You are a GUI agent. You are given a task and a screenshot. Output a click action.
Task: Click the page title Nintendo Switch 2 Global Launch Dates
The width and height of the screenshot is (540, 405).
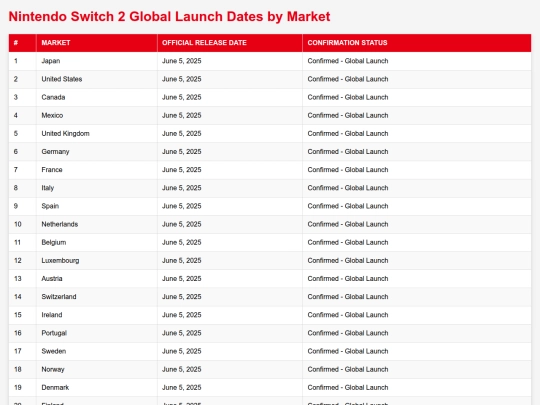[169, 17]
